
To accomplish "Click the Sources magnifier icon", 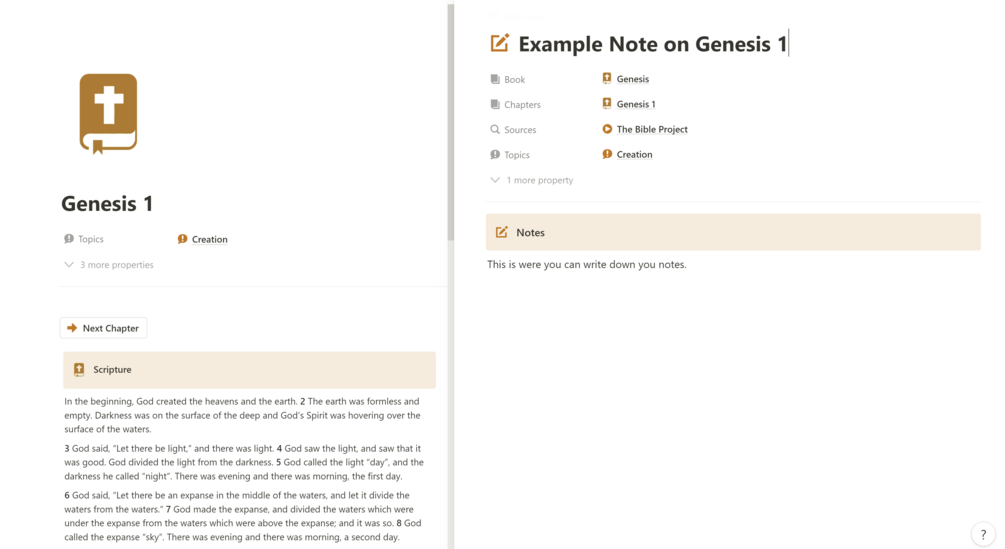I will [495, 129].
